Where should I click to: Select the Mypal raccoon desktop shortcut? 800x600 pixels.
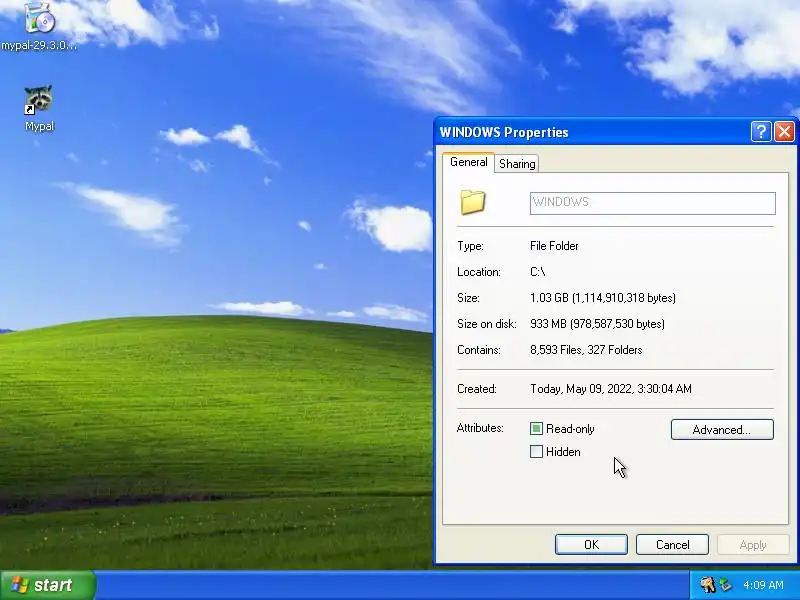coord(39,108)
